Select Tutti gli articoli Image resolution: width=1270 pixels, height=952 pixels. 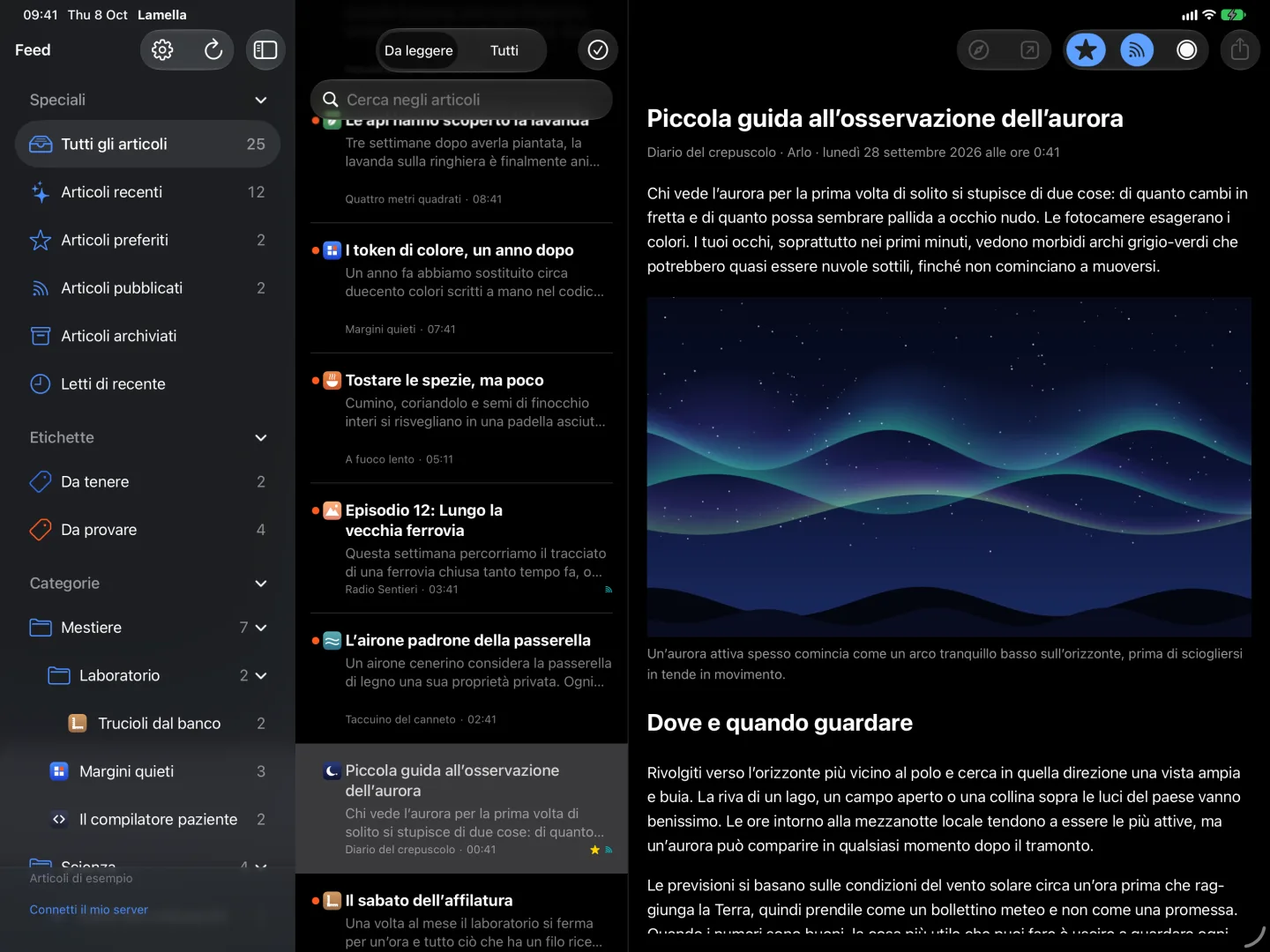point(147,144)
